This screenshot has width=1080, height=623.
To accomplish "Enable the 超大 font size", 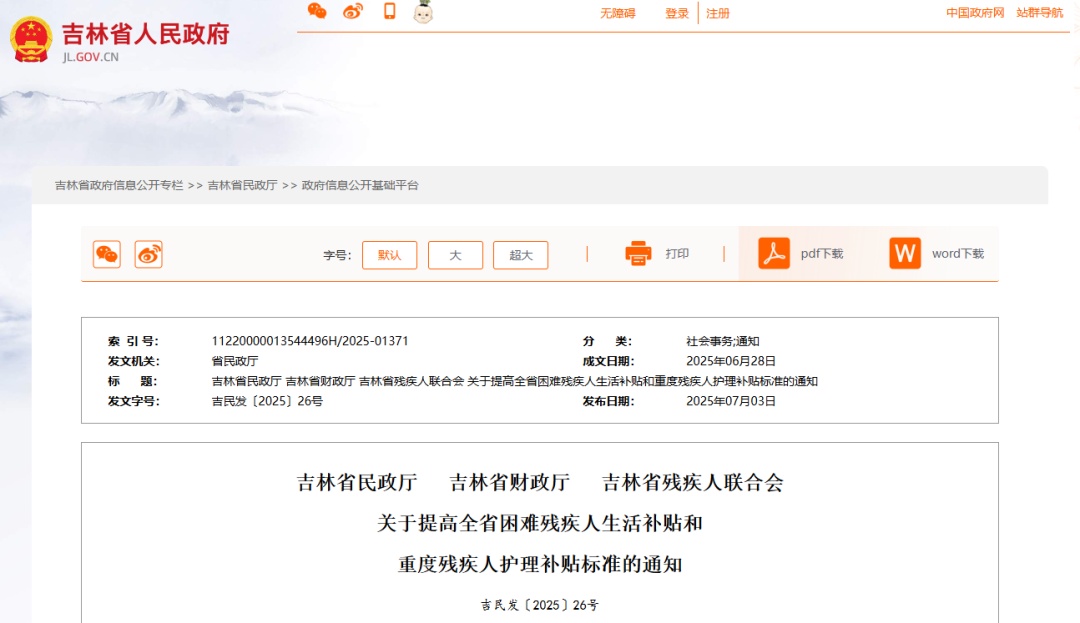I will point(520,255).
